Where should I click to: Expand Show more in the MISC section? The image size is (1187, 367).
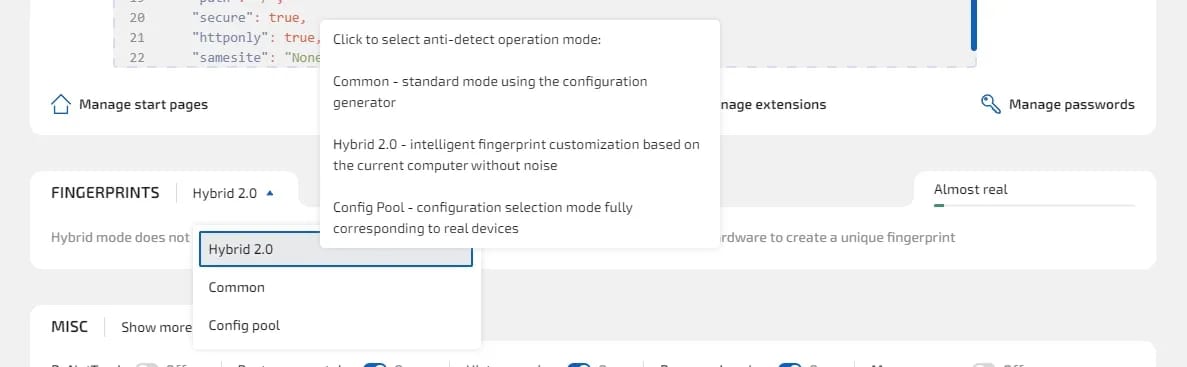click(157, 327)
